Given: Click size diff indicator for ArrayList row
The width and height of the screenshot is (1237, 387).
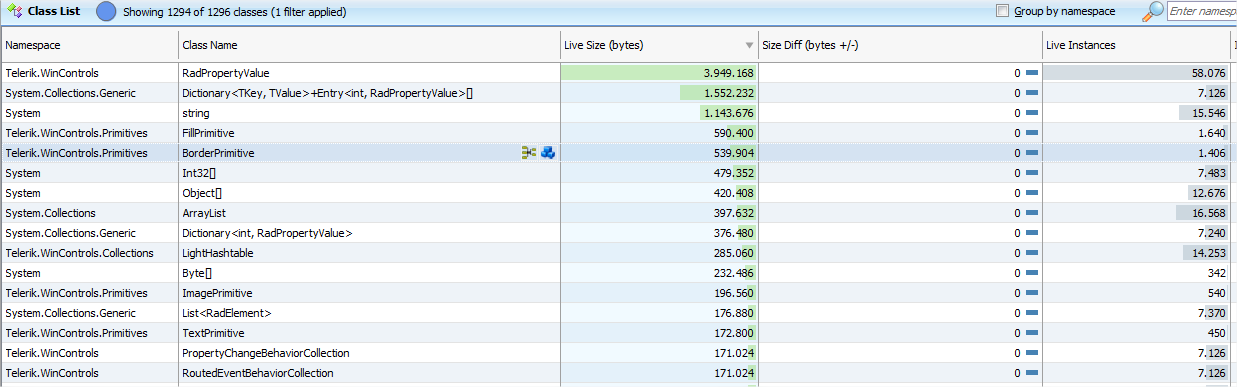Looking at the screenshot, I should [x=1032, y=213].
